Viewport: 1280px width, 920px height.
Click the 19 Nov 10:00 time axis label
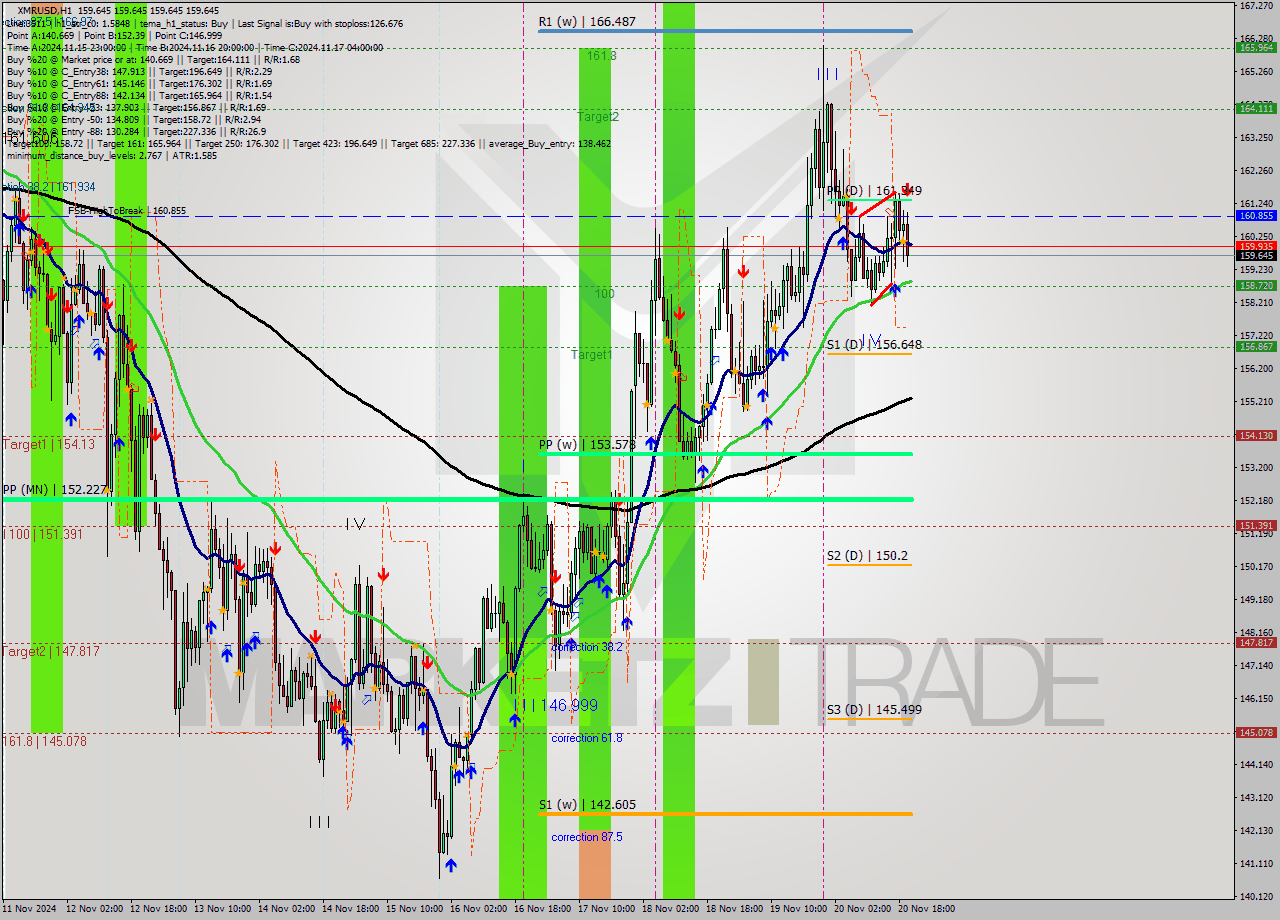pos(798,909)
